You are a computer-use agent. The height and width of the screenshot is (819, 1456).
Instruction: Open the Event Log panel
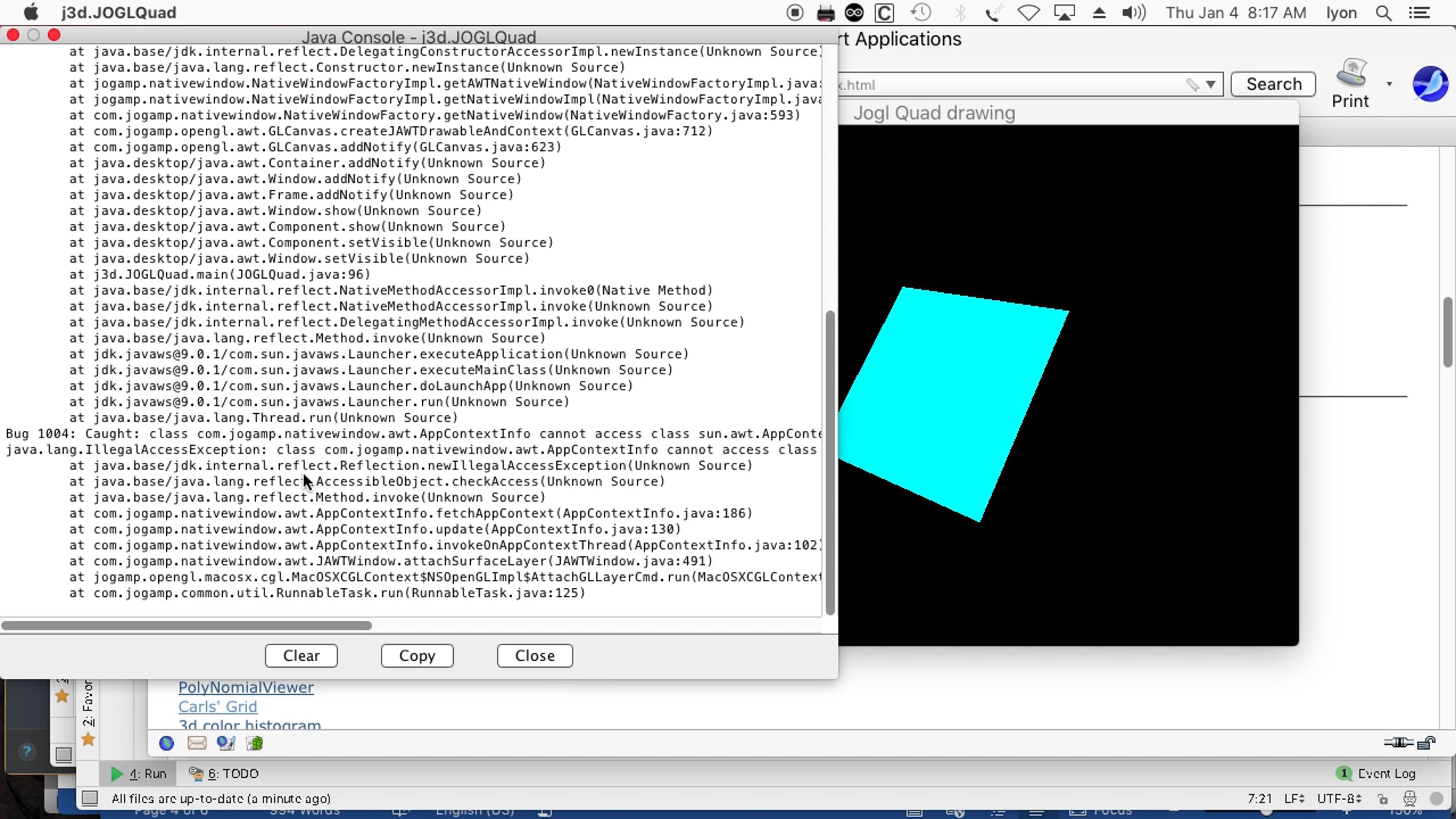coord(1376,773)
